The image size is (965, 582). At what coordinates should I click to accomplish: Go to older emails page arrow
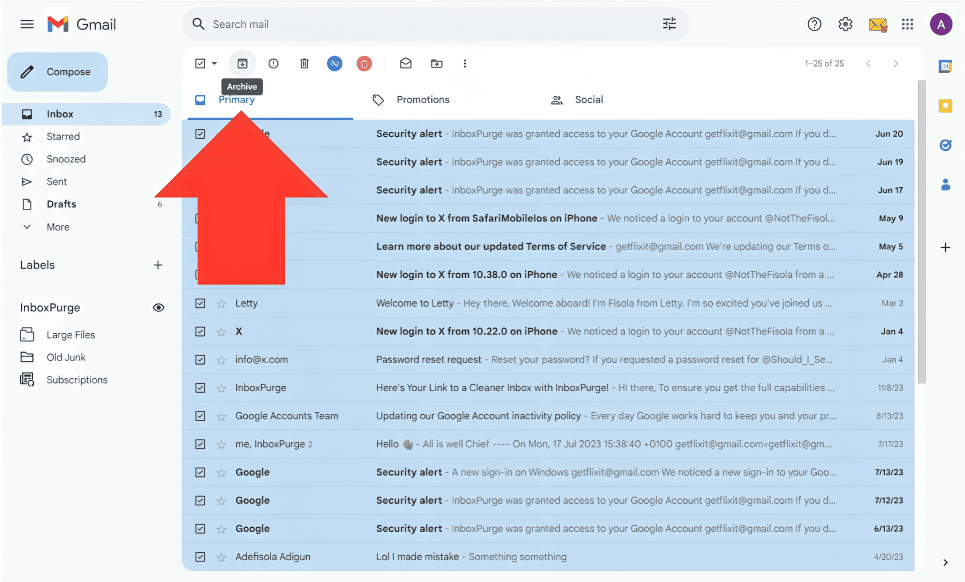coord(895,63)
